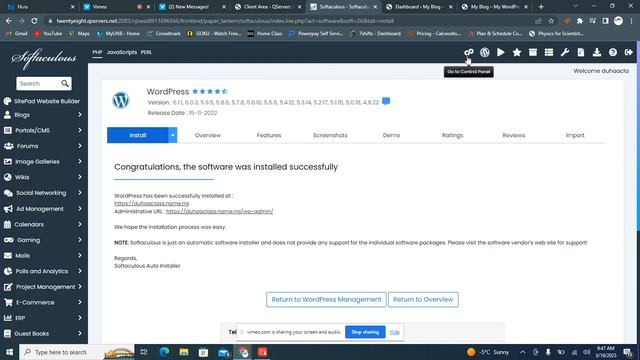Click the WordPress logo beside title
This screenshot has width=640, height=360.
pos(121,100)
